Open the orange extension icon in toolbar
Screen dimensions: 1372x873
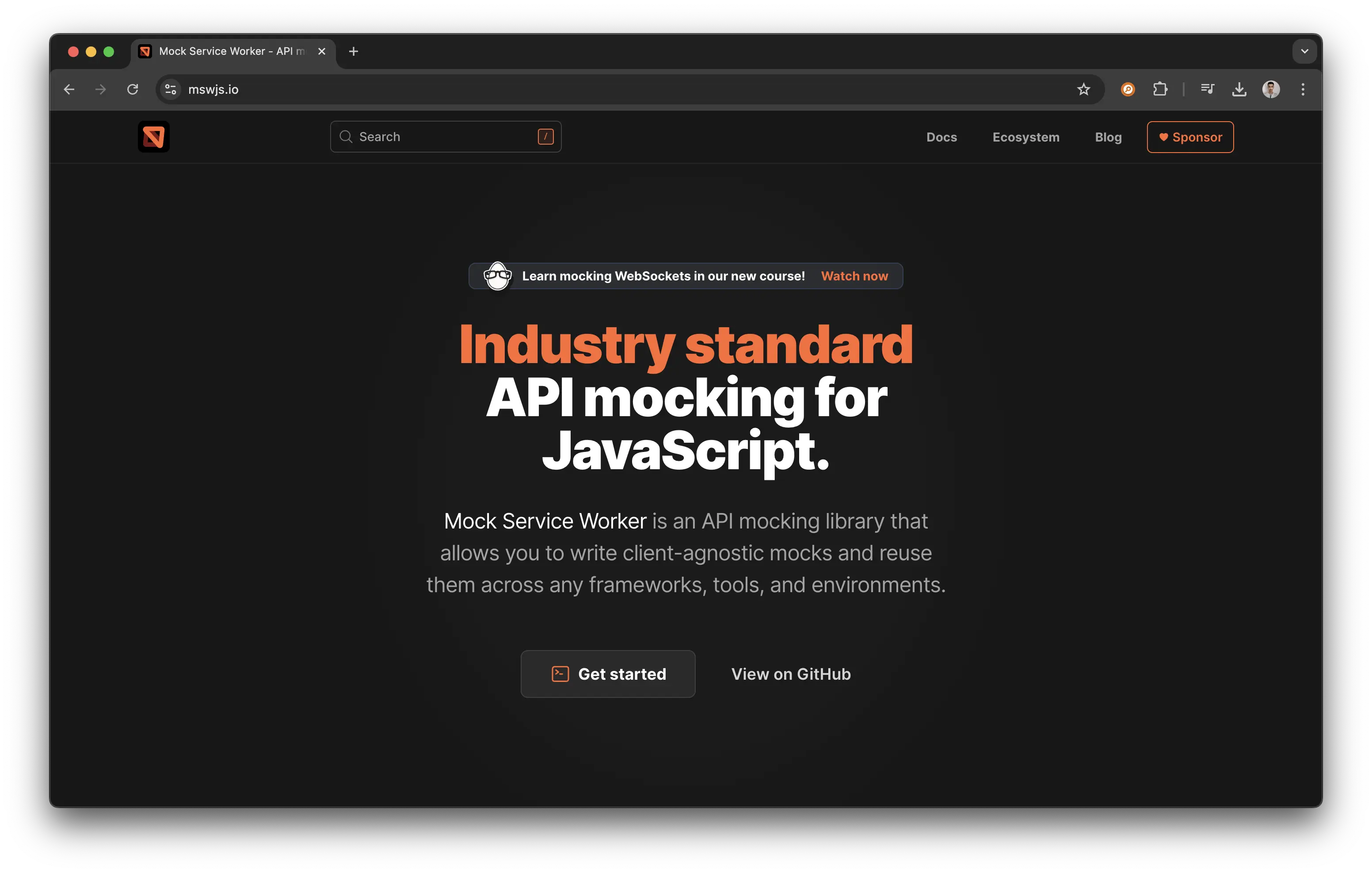click(x=1128, y=89)
